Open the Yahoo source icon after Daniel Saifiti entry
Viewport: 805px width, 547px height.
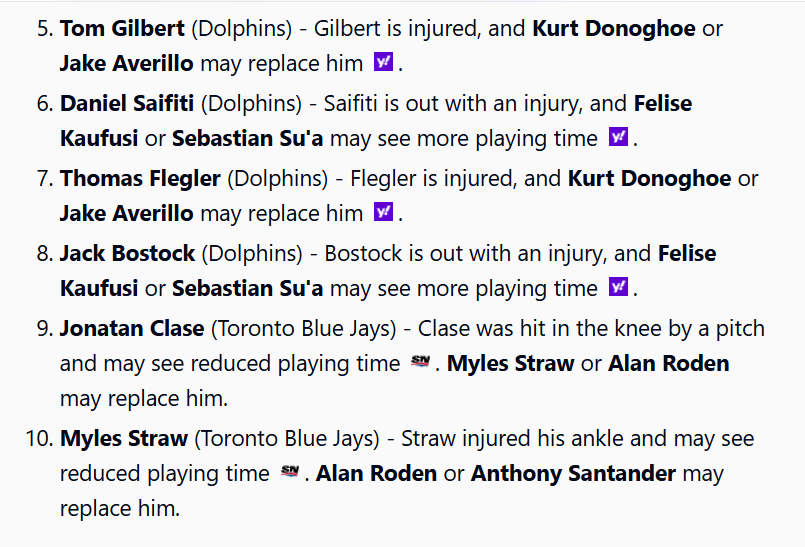click(x=618, y=137)
